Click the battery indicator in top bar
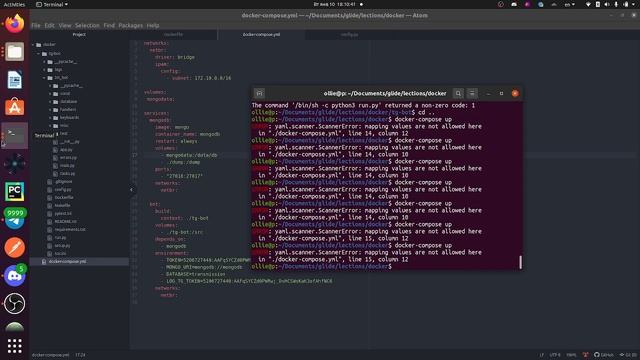Viewport: 640px width, 360px height. pos(625,4)
